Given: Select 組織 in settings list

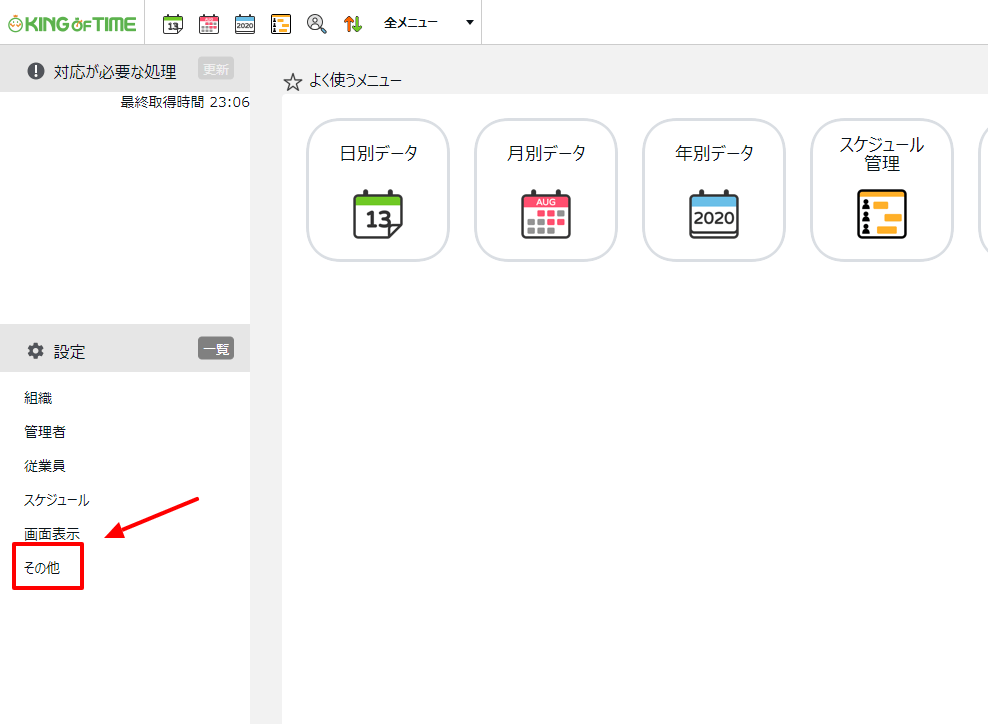Looking at the screenshot, I should (38, 398).
